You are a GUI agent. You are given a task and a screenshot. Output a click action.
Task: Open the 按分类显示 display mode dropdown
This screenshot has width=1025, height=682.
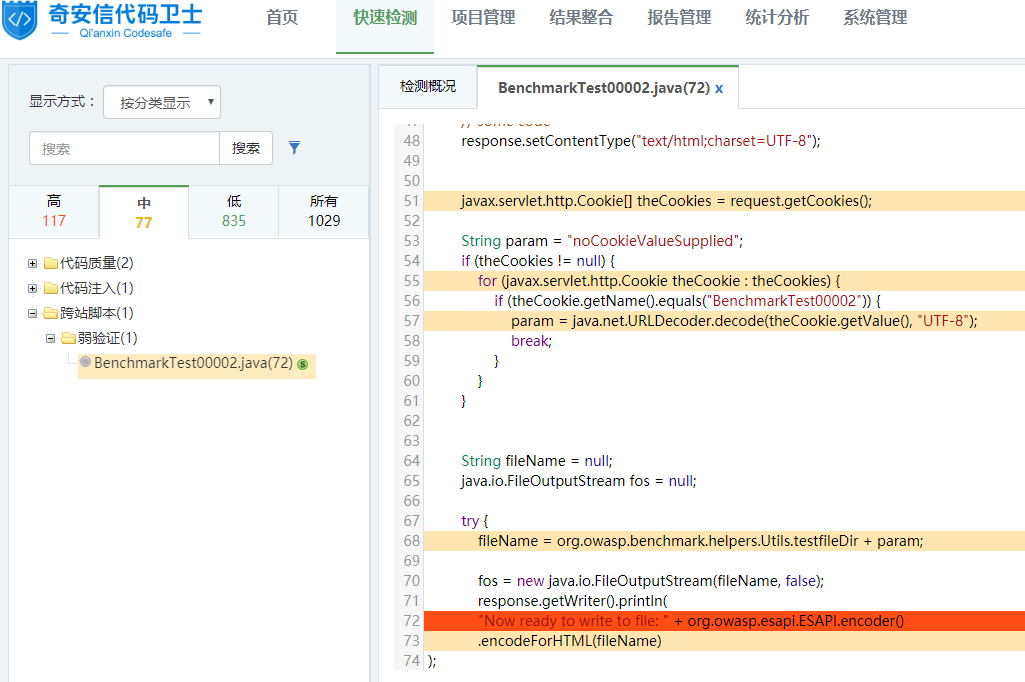162,102
